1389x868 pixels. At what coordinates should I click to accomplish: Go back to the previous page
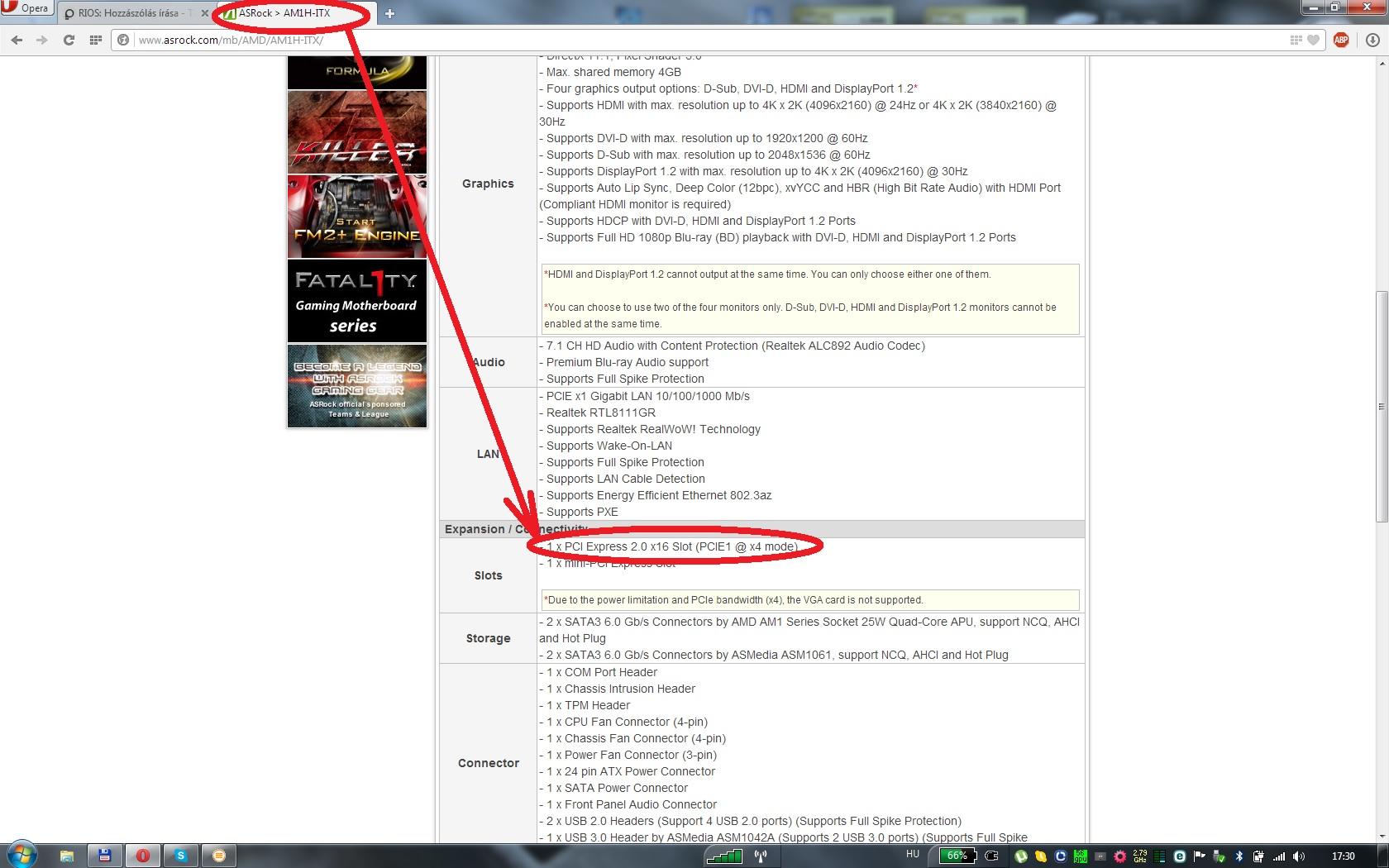pos(17,40)
